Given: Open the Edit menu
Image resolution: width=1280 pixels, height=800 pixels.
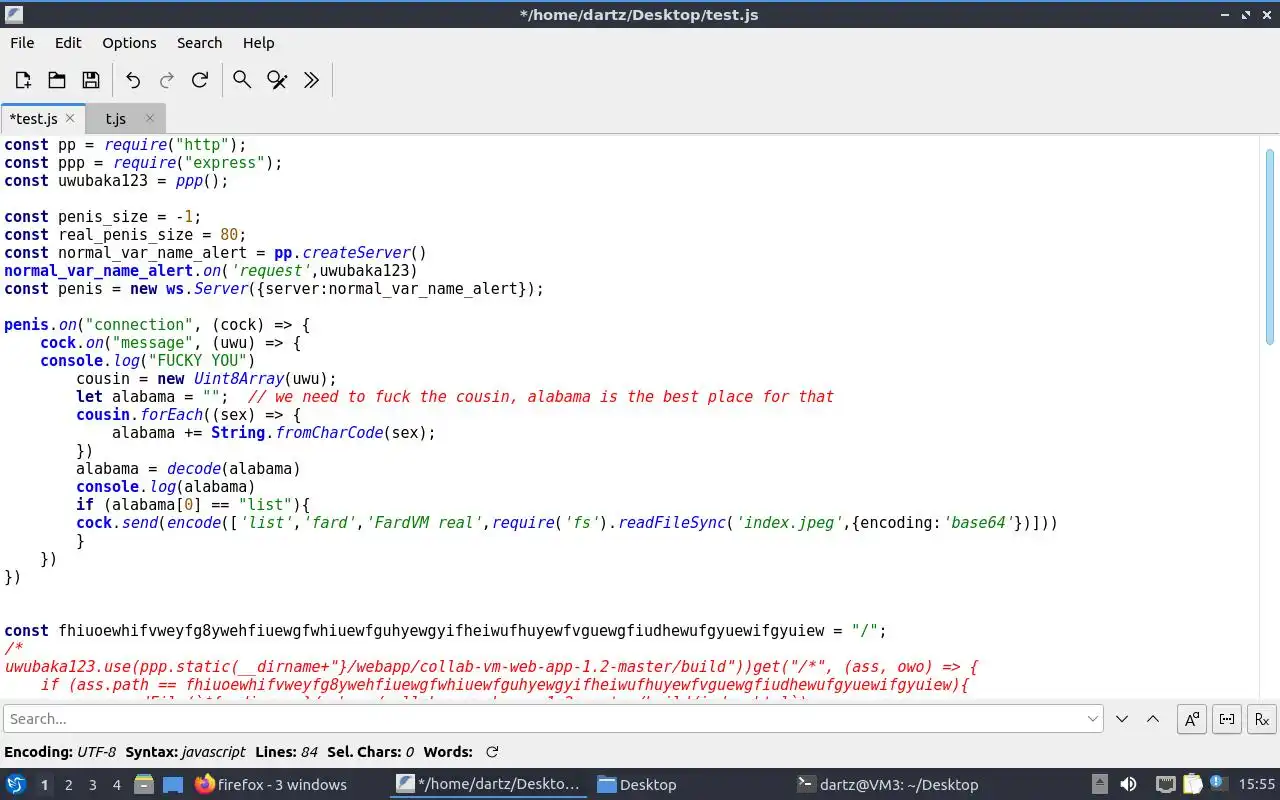Looking at the screenshot, I should 68,43.
